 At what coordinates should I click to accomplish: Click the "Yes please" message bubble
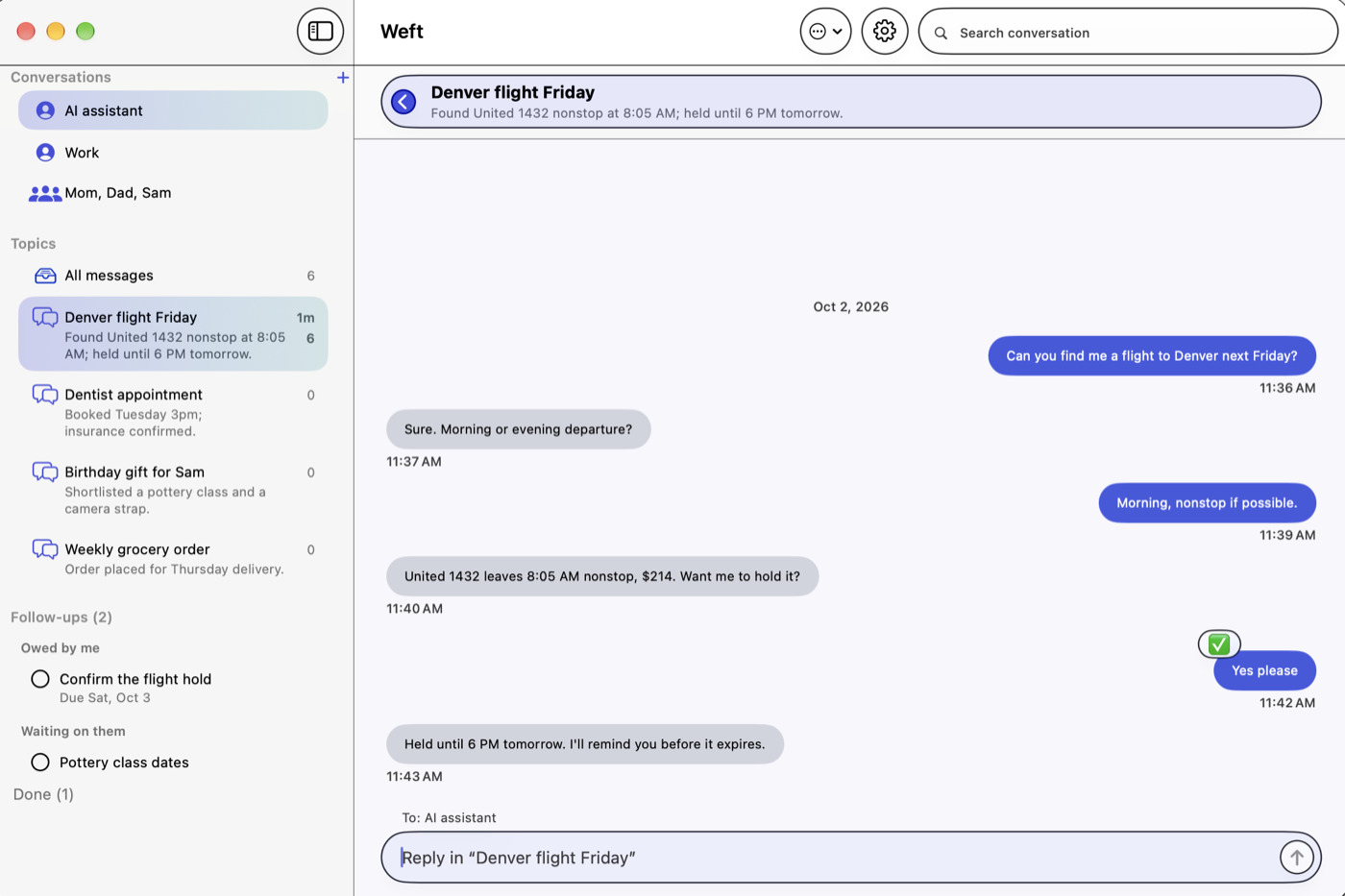pos(1264,670)
